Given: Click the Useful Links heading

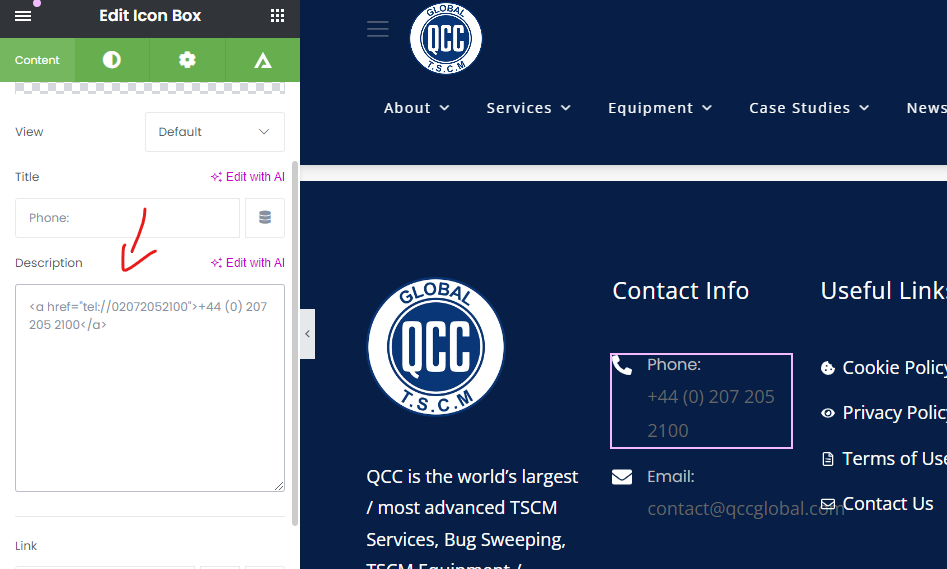Looking at the screenshot, I should pyautogui.click(x=884, y=291).
